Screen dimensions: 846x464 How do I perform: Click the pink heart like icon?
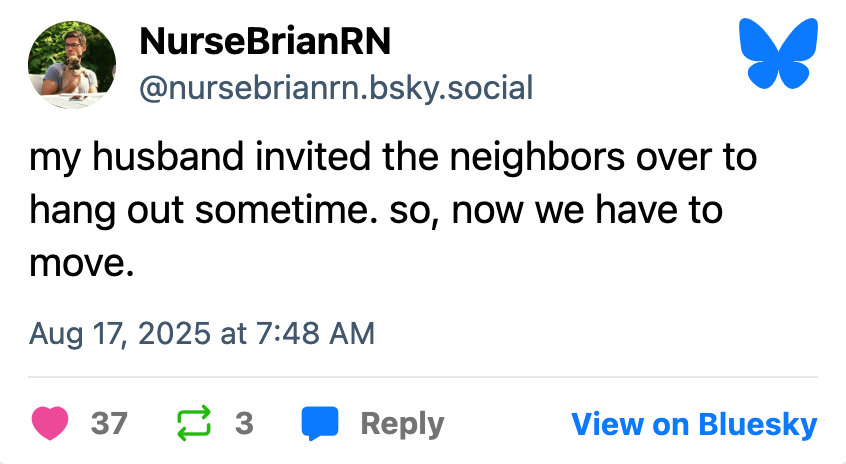click(51, 423)
